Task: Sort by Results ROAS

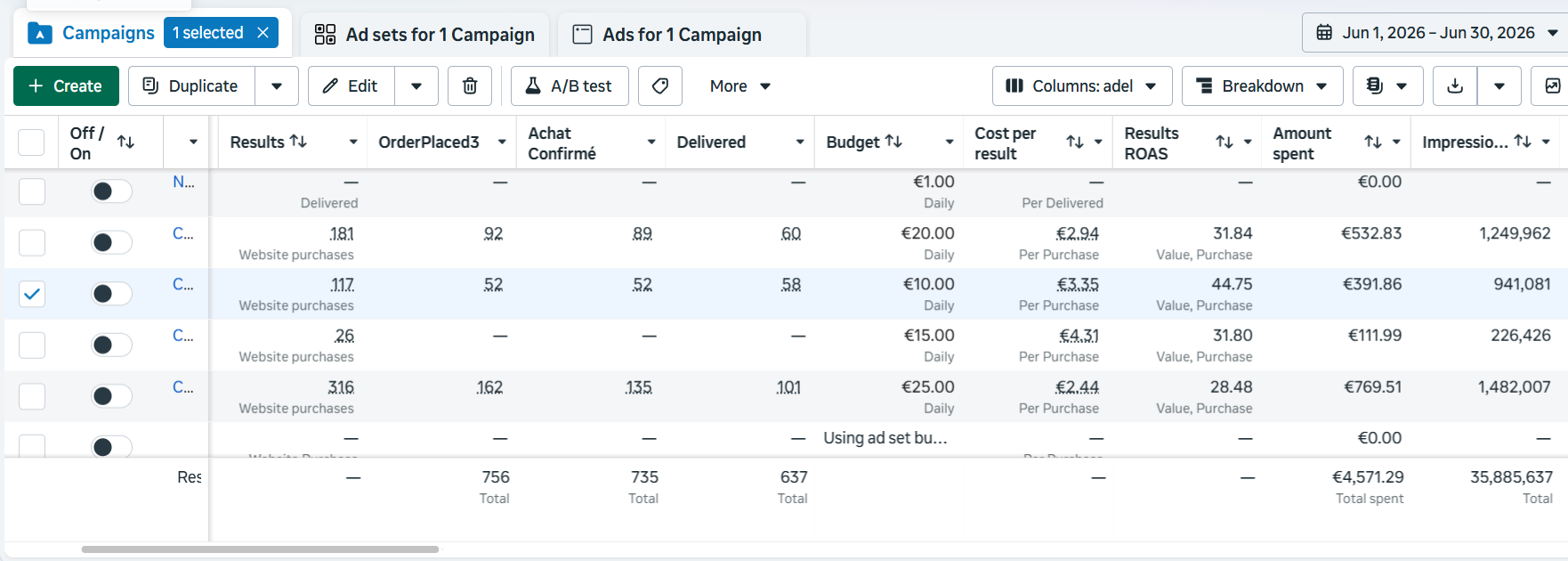Action: (x=1224, y=142)
